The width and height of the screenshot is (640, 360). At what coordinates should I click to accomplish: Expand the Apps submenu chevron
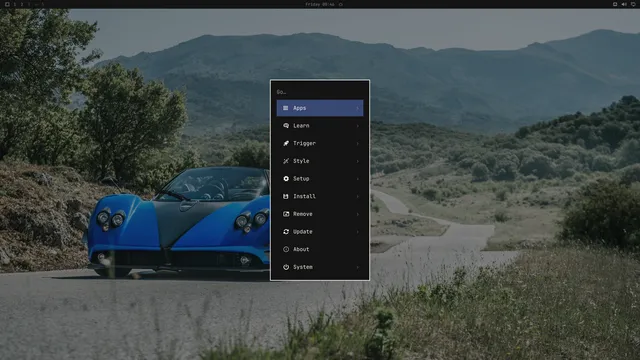pos(358,108)
